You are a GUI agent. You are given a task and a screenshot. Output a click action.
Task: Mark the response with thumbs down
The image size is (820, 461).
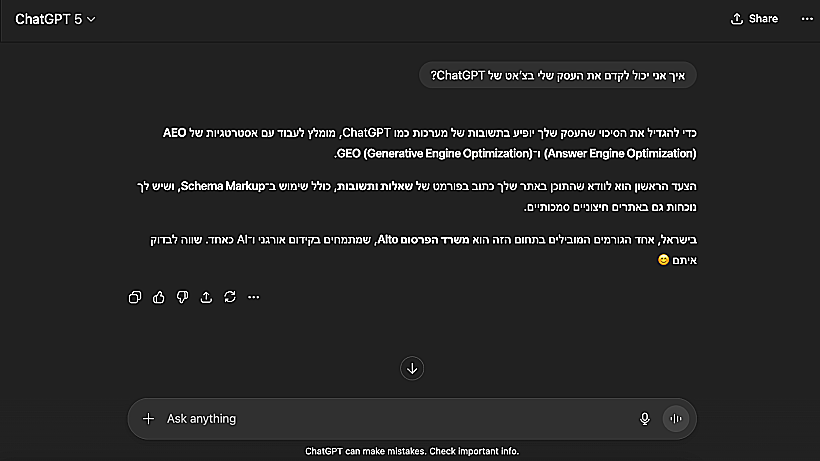click(182, 297)
